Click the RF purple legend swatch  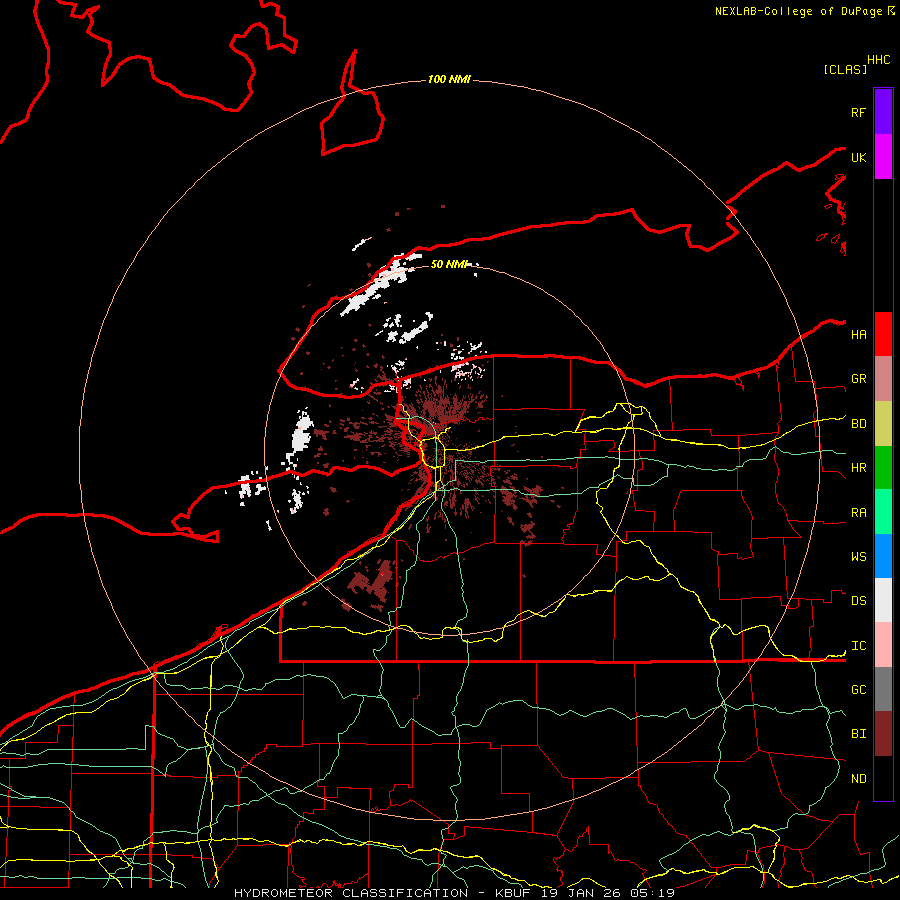[x=883, y=112]
